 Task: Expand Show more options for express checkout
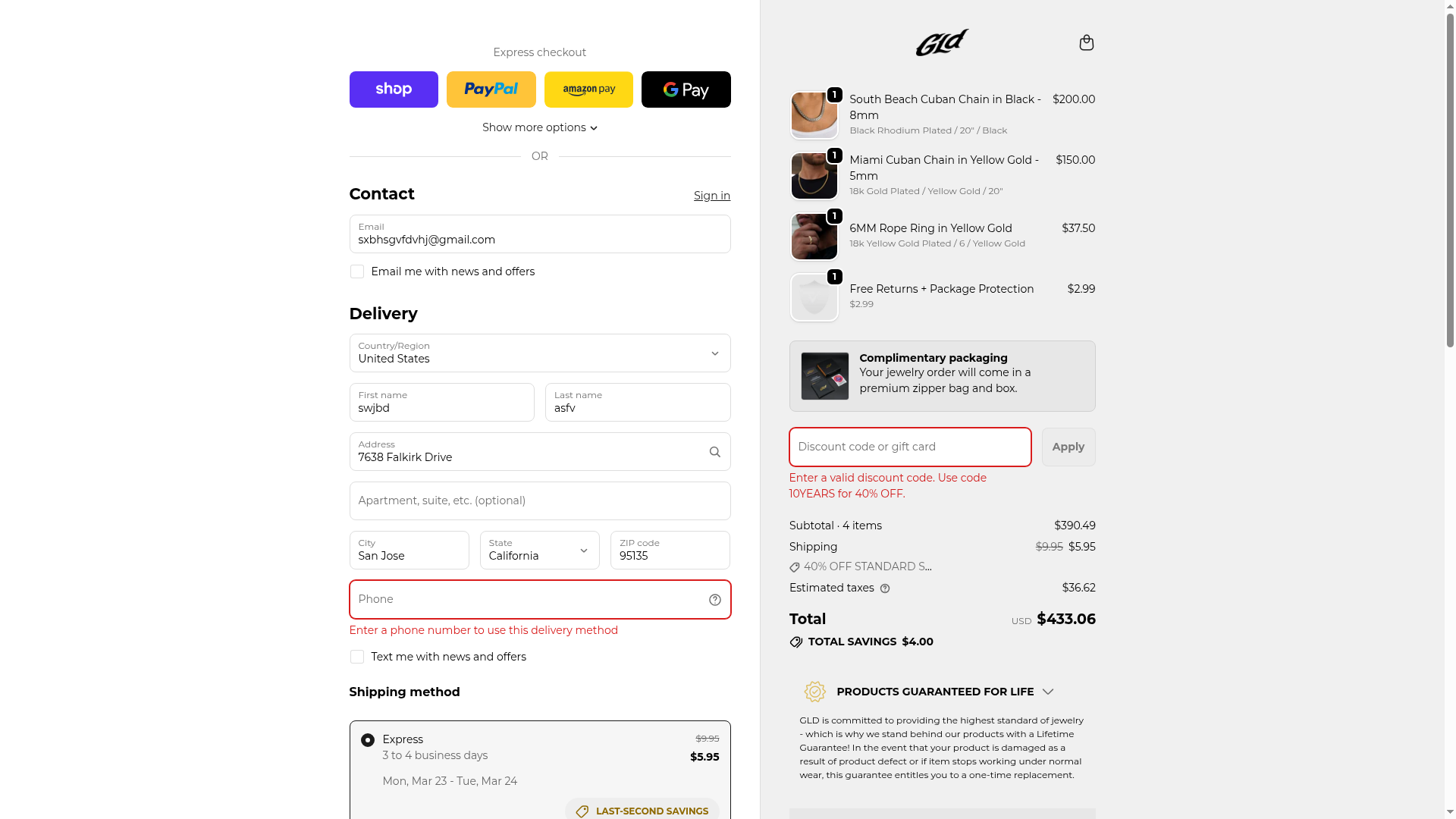point(539,127)
